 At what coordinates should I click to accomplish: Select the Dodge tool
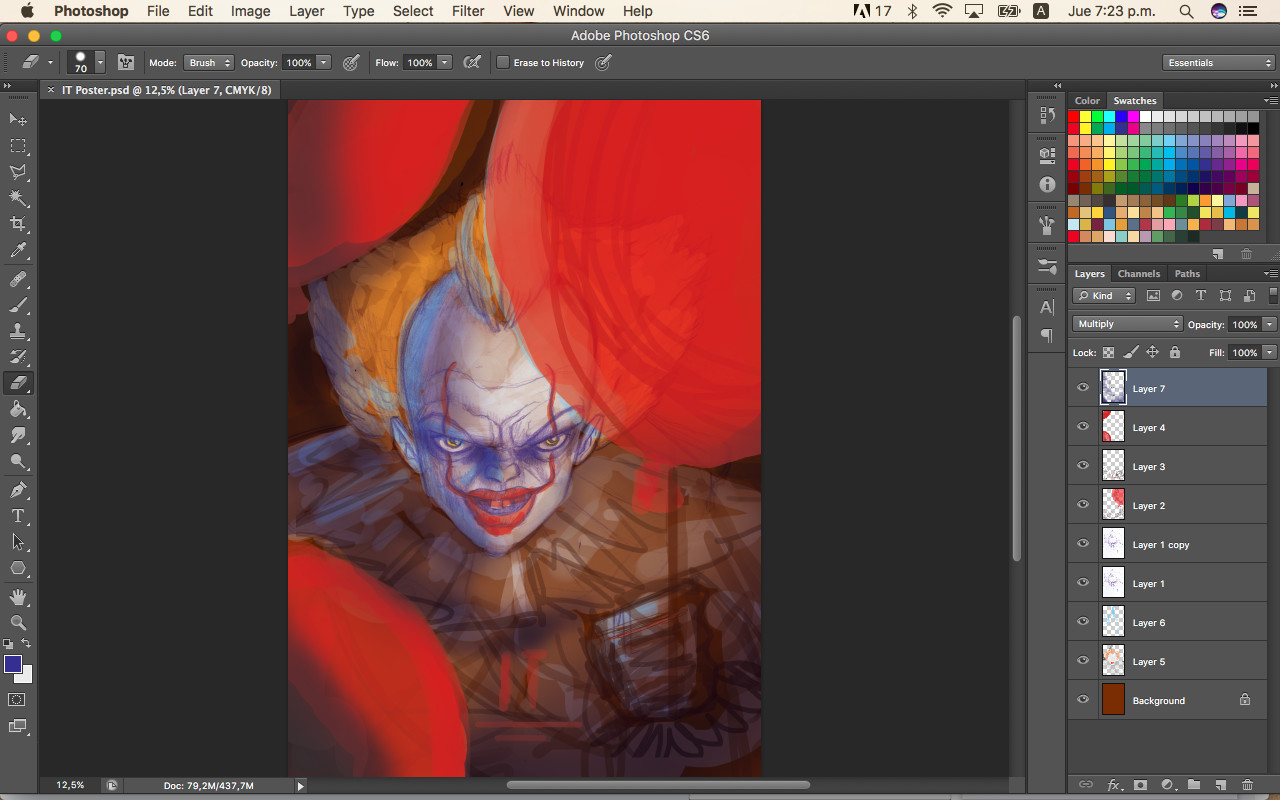(18, 461)
